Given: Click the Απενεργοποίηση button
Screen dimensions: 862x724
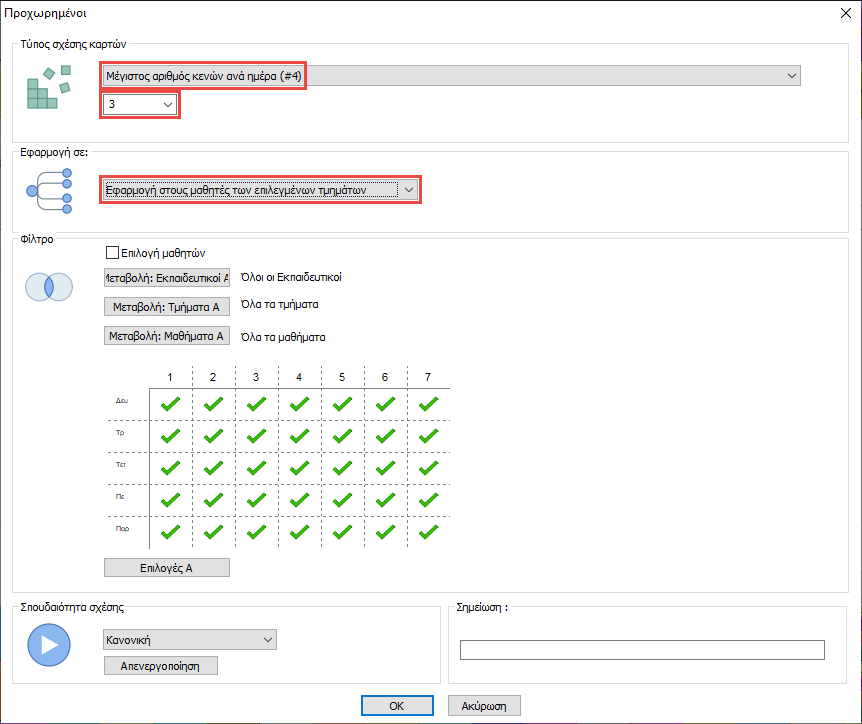Looking at the screenshot, I should coord(160,665).
